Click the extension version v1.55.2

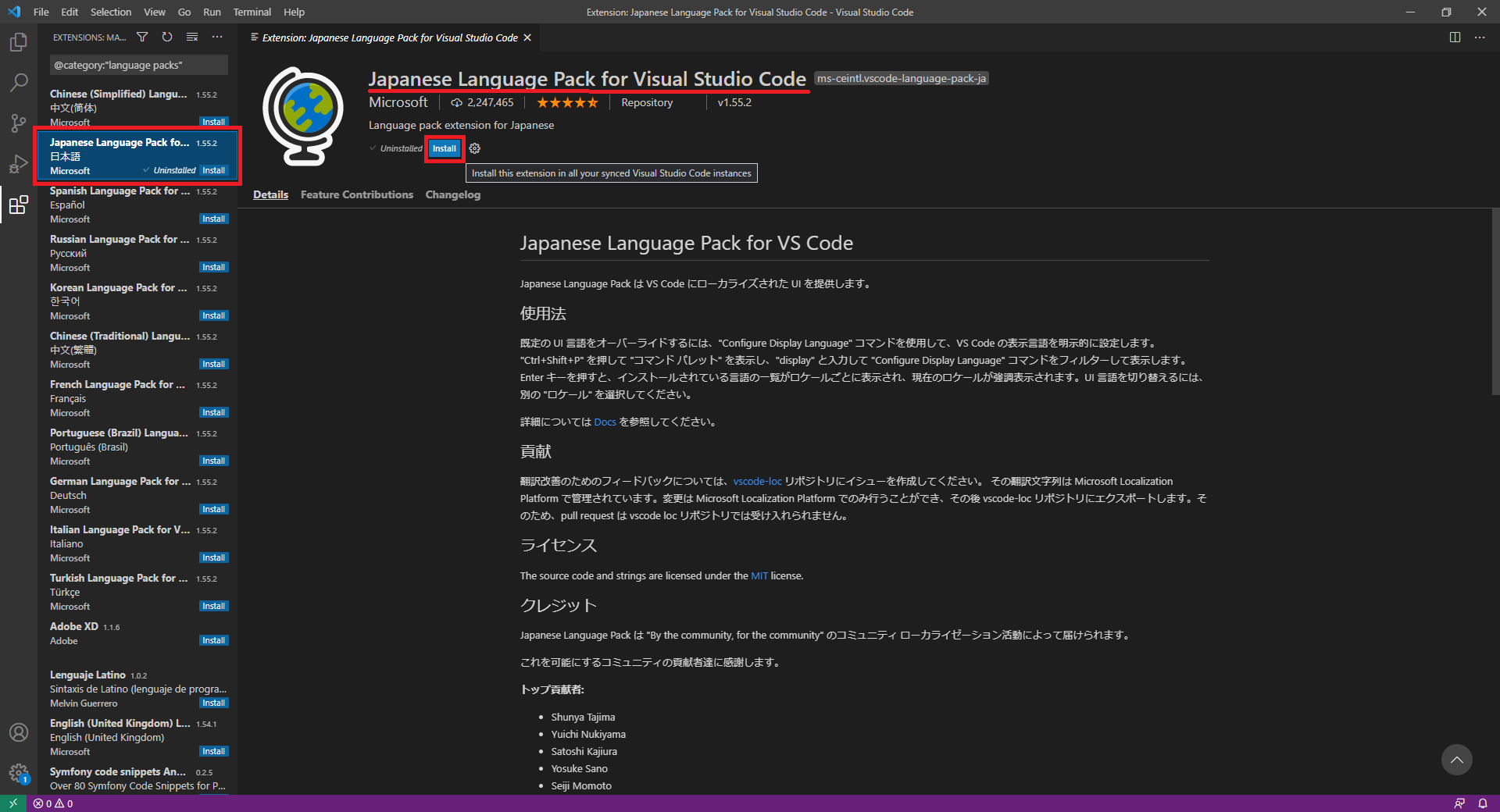(x=734, y=102)
